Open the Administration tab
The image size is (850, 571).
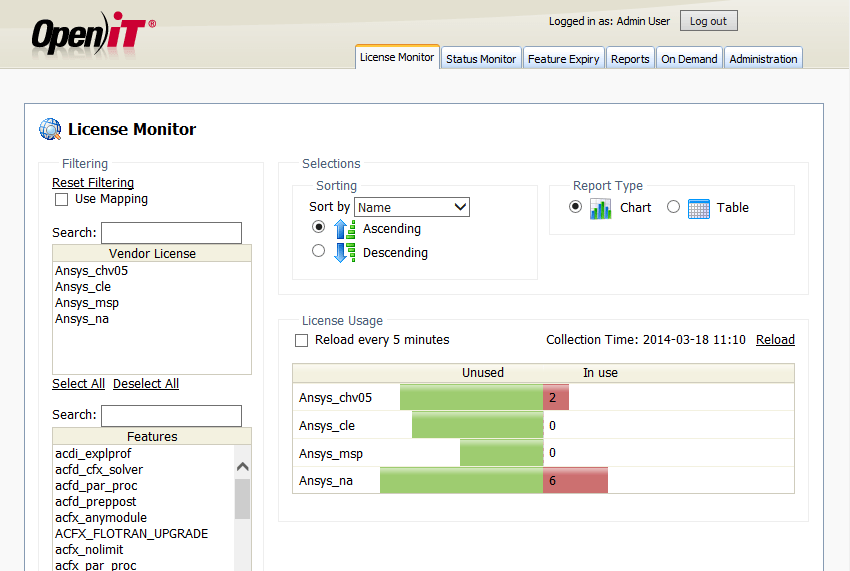pyautogui.click(x=763, y=59)
